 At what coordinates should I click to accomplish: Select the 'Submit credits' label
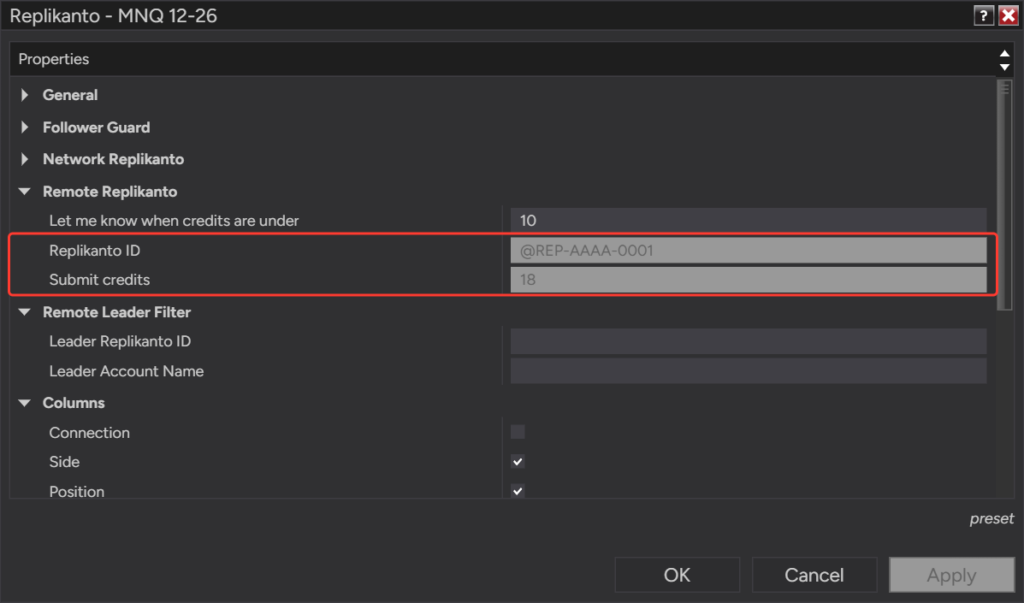[99, 280]
